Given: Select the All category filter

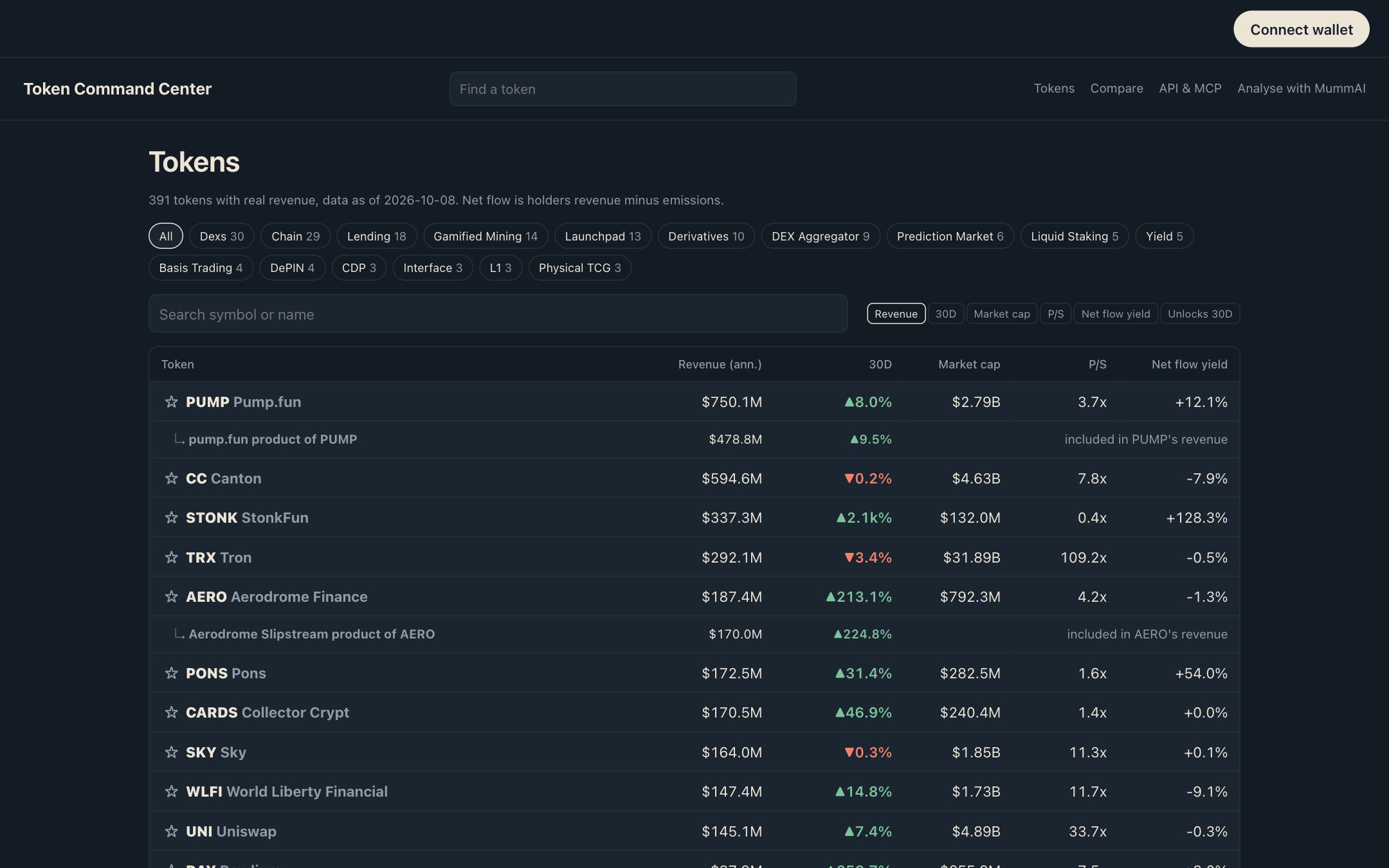Looking at the screenshot, I should click(x=166, y=236).
